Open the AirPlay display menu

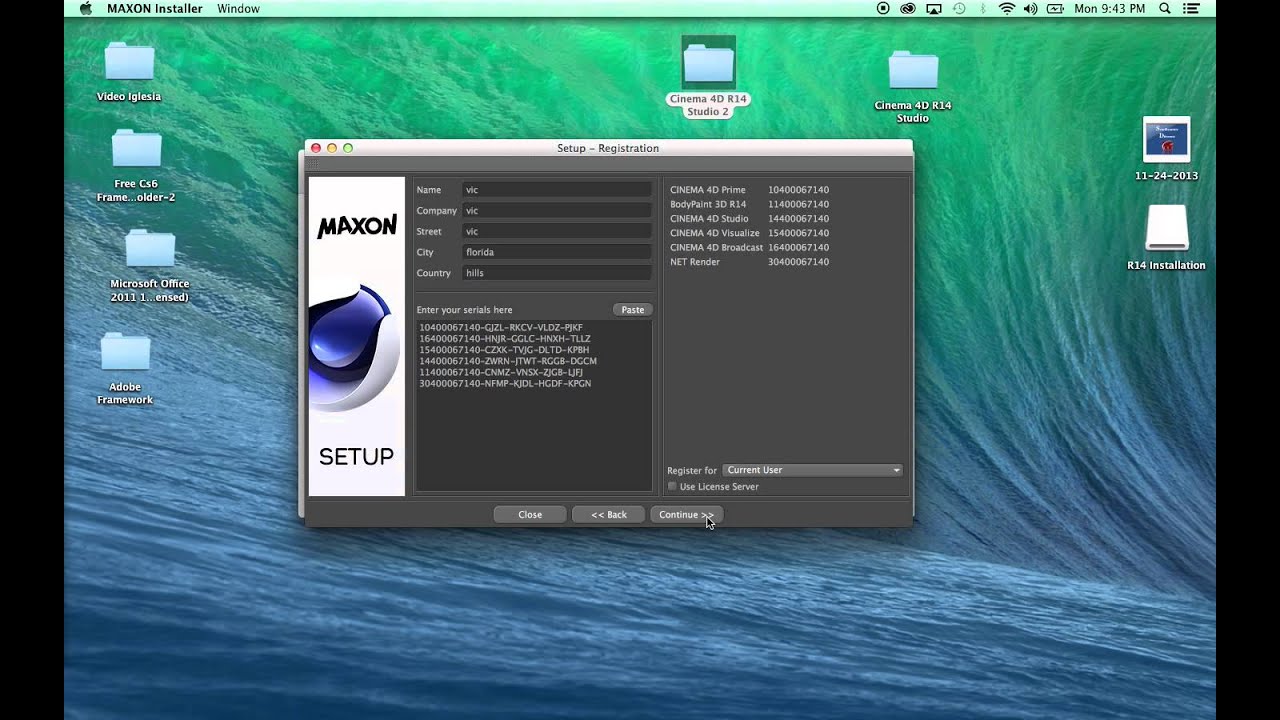pos(934,9)
